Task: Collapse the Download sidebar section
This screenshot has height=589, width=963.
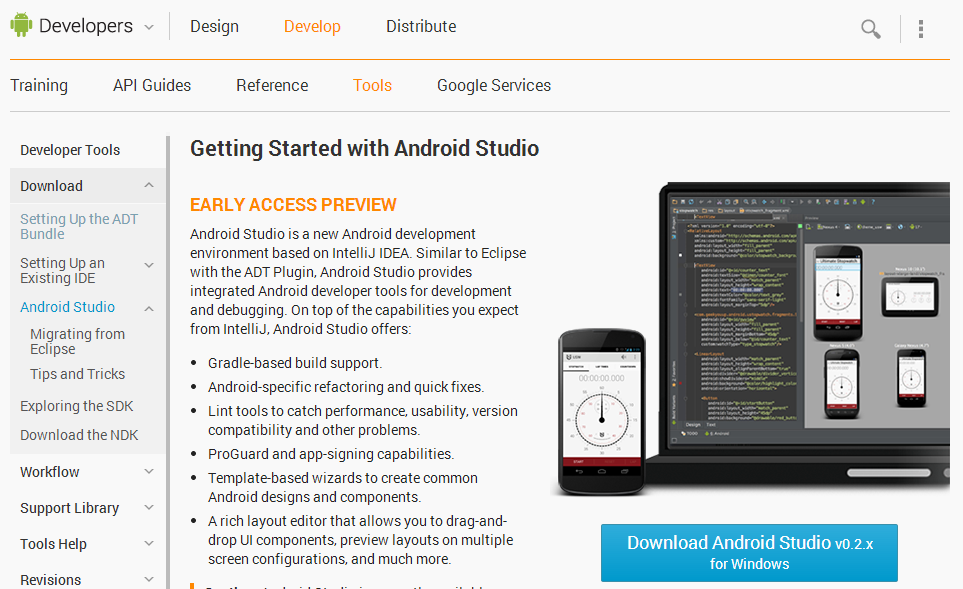Action: 148,185
